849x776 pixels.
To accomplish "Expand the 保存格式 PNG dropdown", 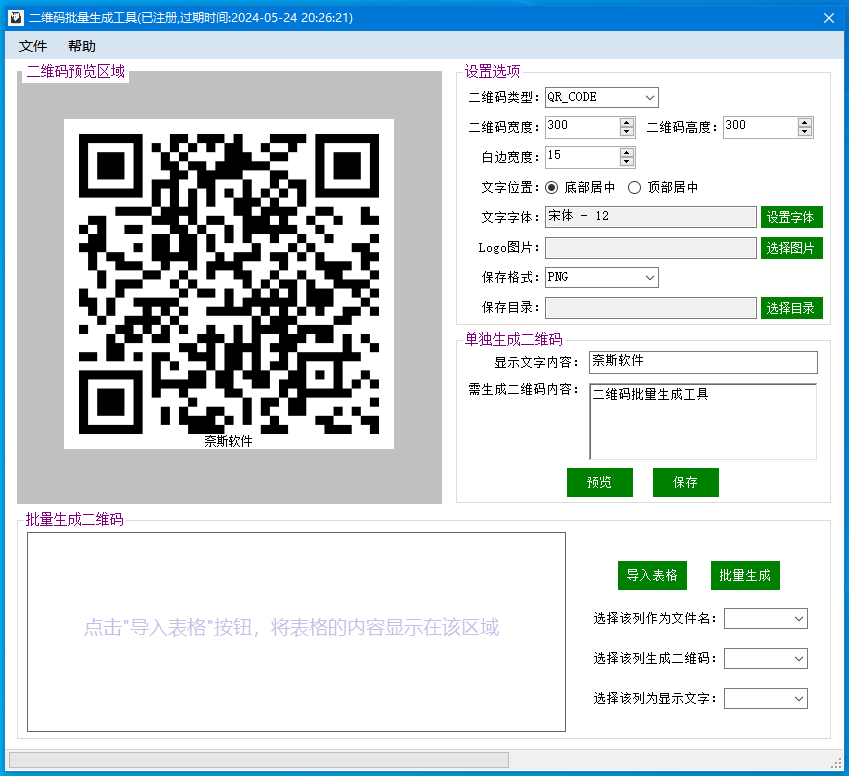I will [x=650, y=278].
